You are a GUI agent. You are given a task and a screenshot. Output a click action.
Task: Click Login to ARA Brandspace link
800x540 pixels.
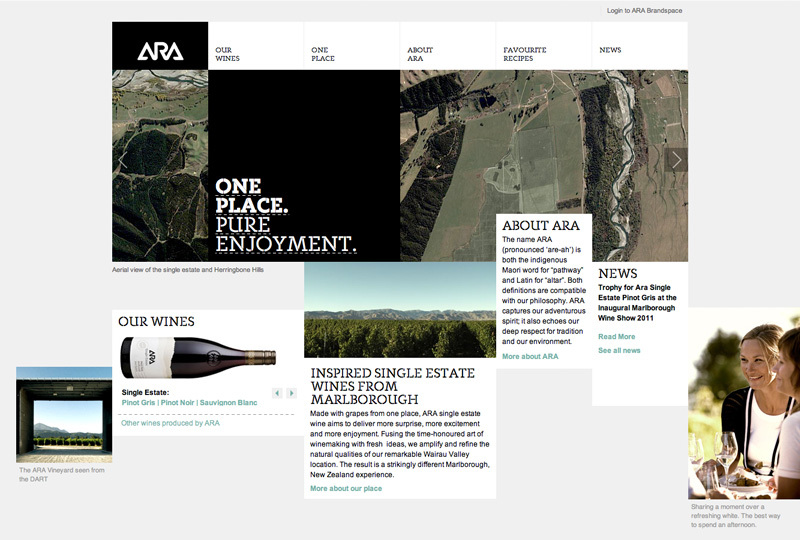click(x=644, y=10)
